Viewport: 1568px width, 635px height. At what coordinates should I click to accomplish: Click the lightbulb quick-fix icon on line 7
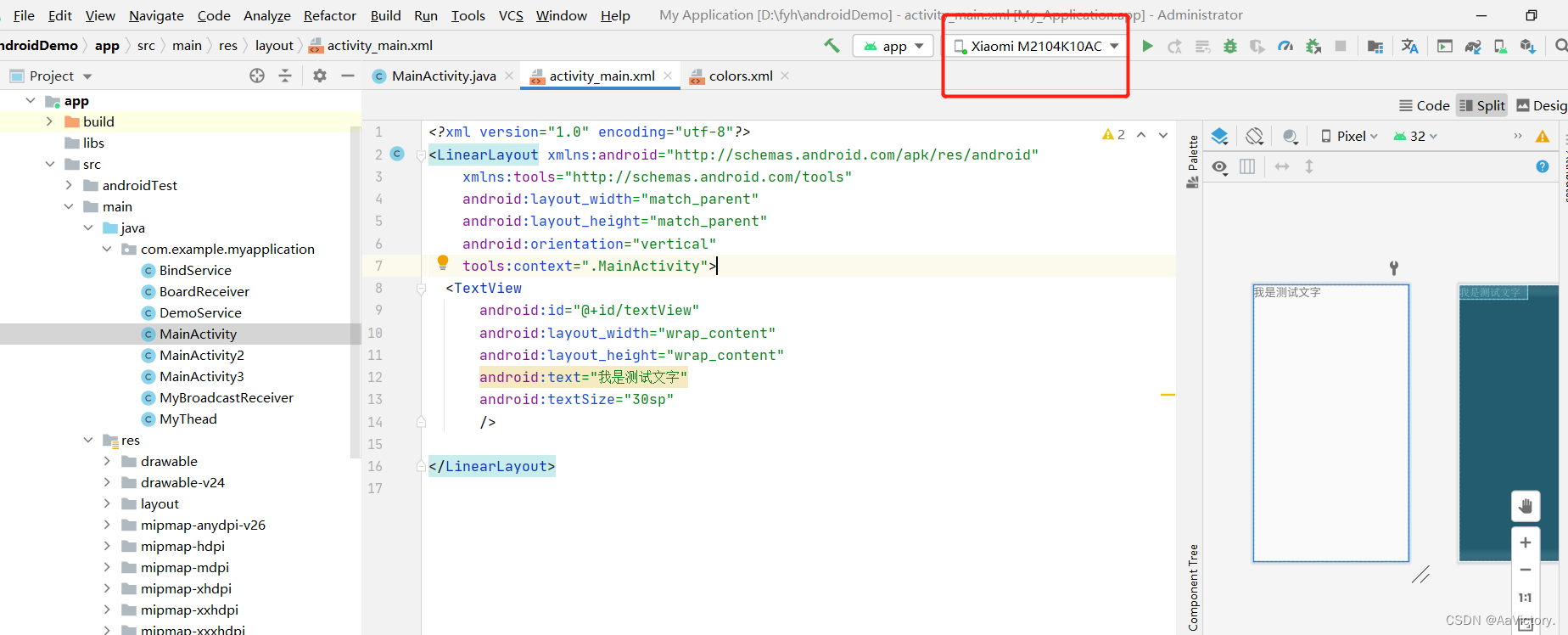click(x=442, y=262)
